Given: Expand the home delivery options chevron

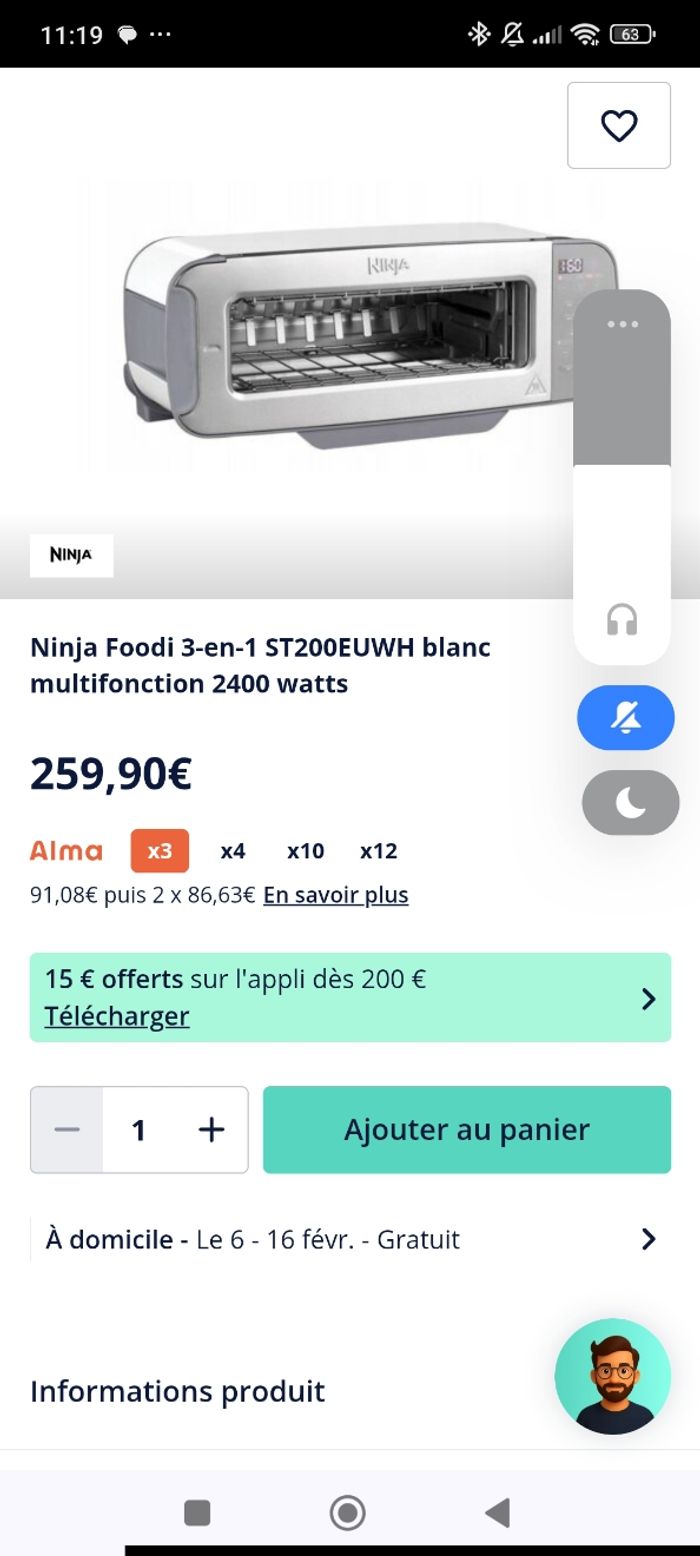Looking at the screenshot, I should coord(648,1239).
